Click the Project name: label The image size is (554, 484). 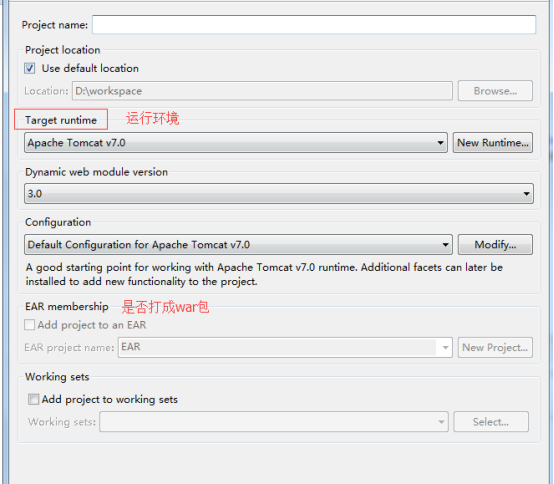(55, 25)
